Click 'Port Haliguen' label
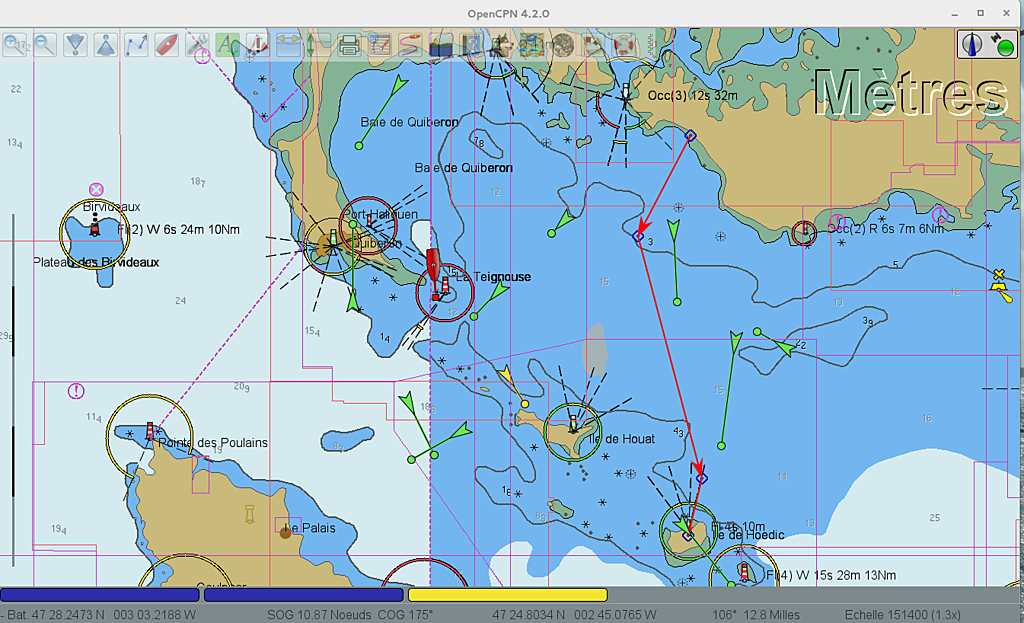This screenshot has height=623, width=1024. point(380,214)
